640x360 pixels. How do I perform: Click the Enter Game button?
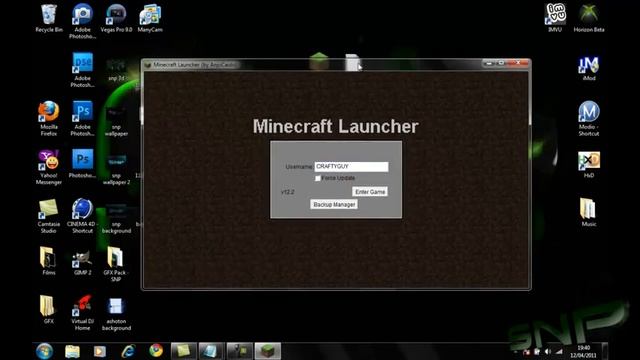click(370, 192)
